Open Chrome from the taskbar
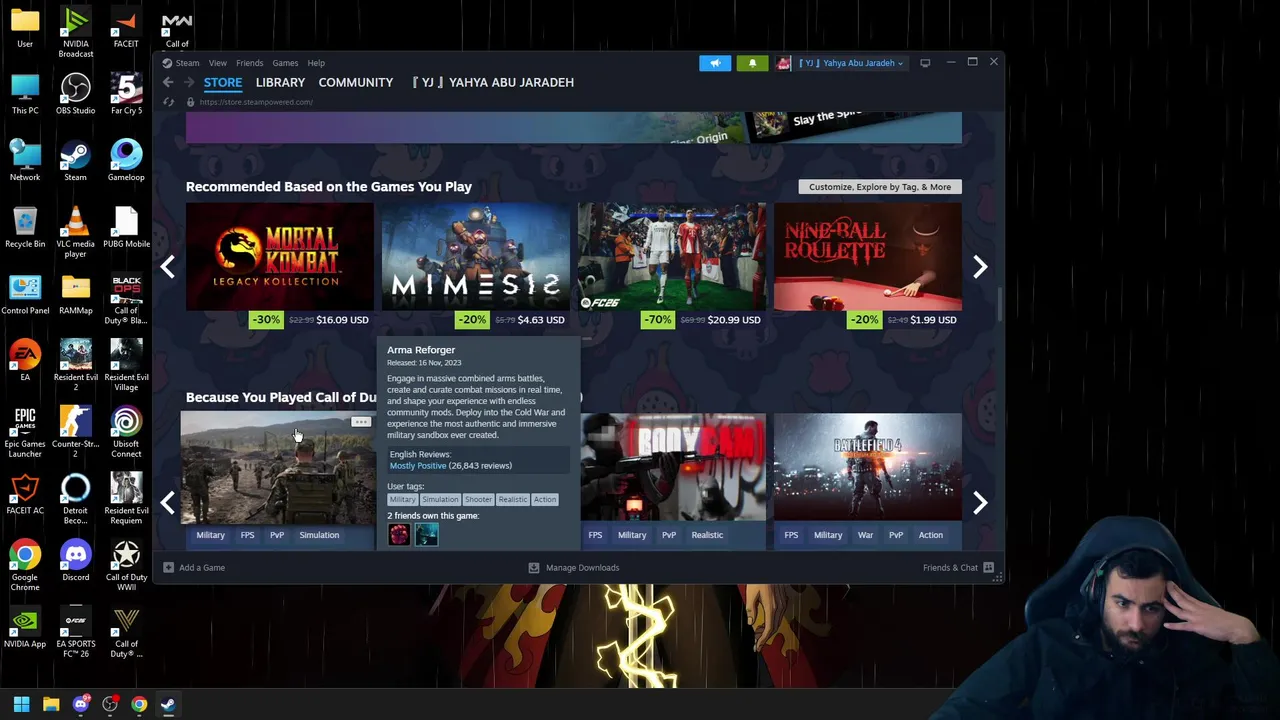The height and width of the screenshot is (720, 1280). click(x=139, y=704)
